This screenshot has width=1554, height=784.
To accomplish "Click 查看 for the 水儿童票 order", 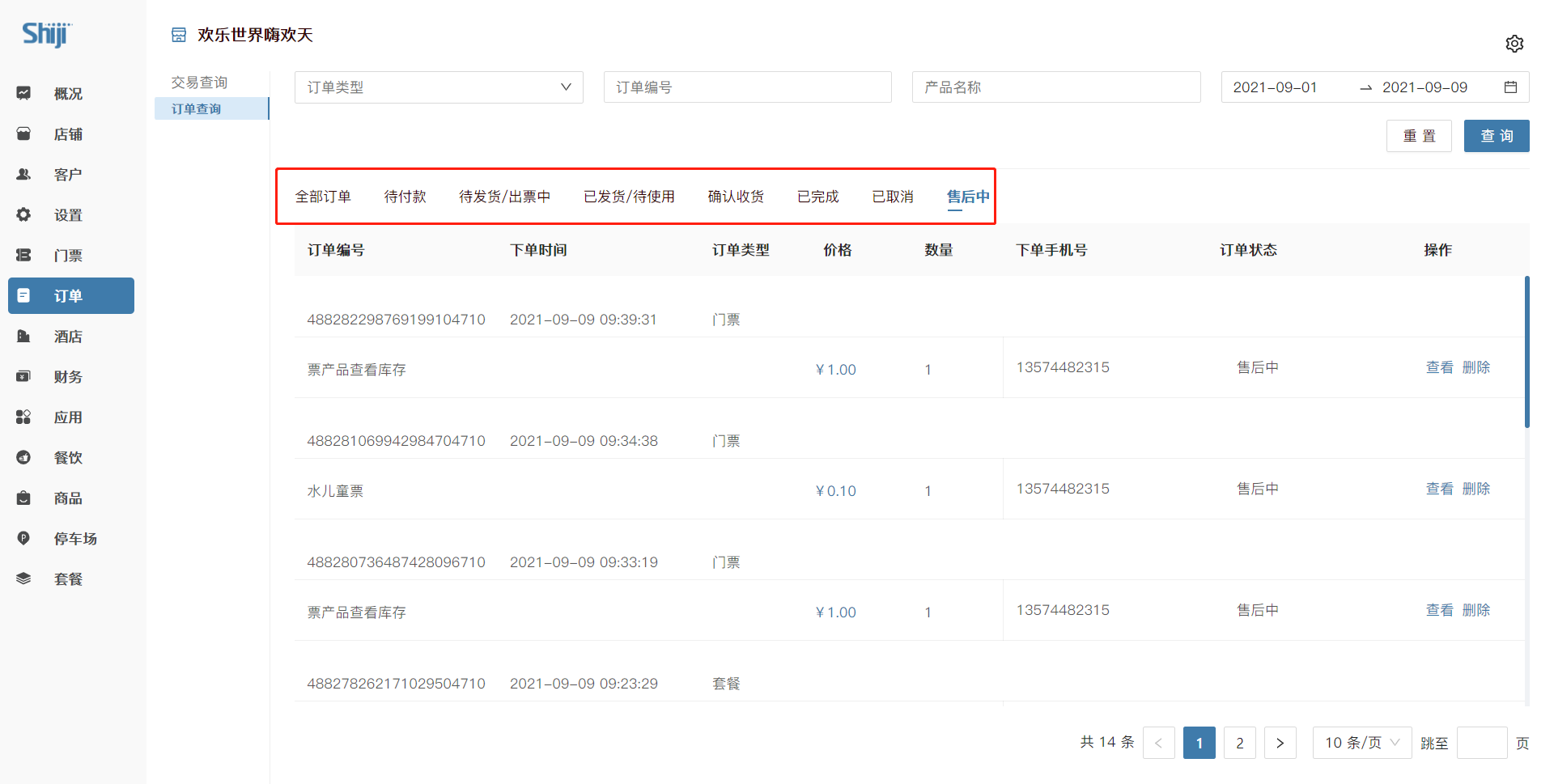I will (1439, 489).
